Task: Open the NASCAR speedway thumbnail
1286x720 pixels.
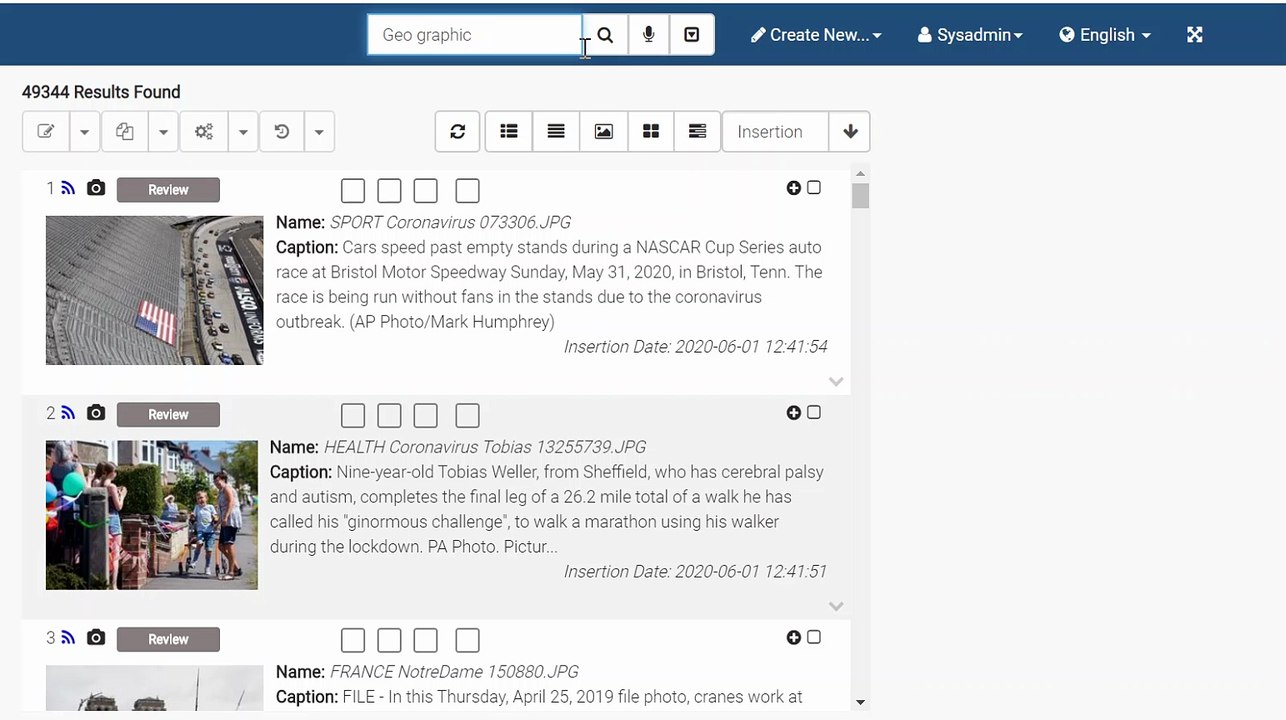Action: (154, 290)
